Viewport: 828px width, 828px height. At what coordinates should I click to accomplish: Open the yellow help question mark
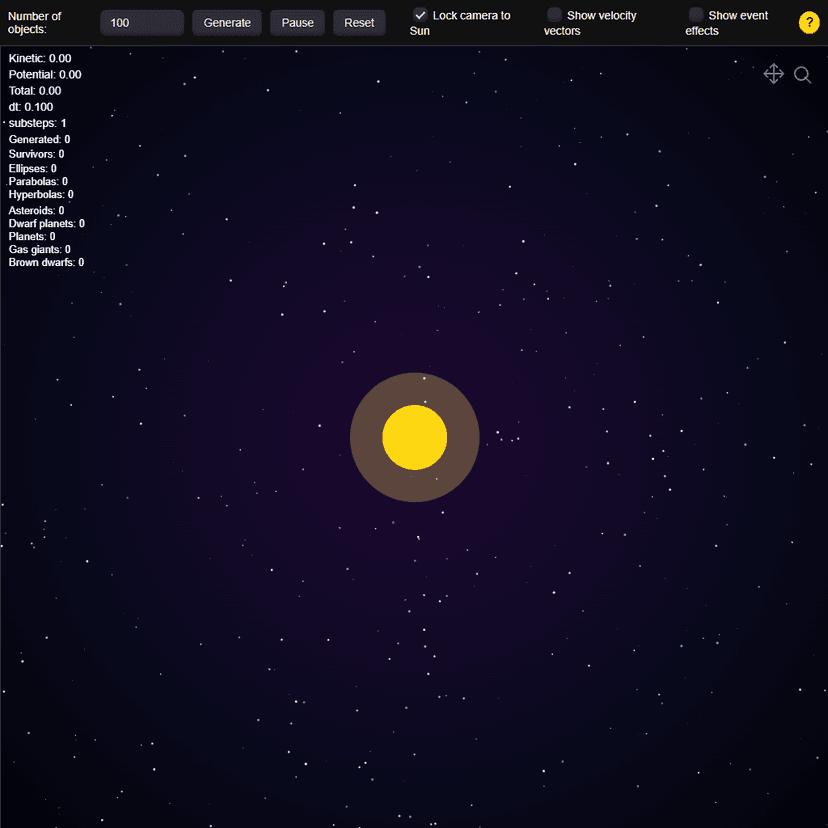click(809, 22)
